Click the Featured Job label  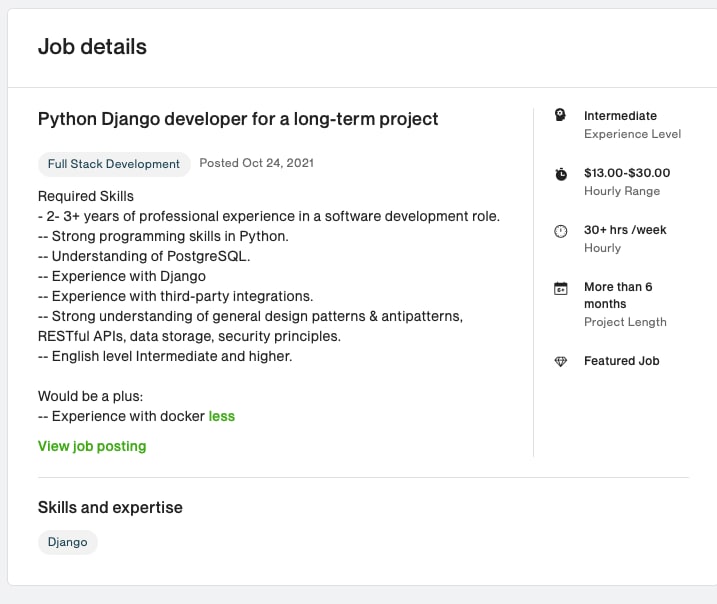pos(622,361)
